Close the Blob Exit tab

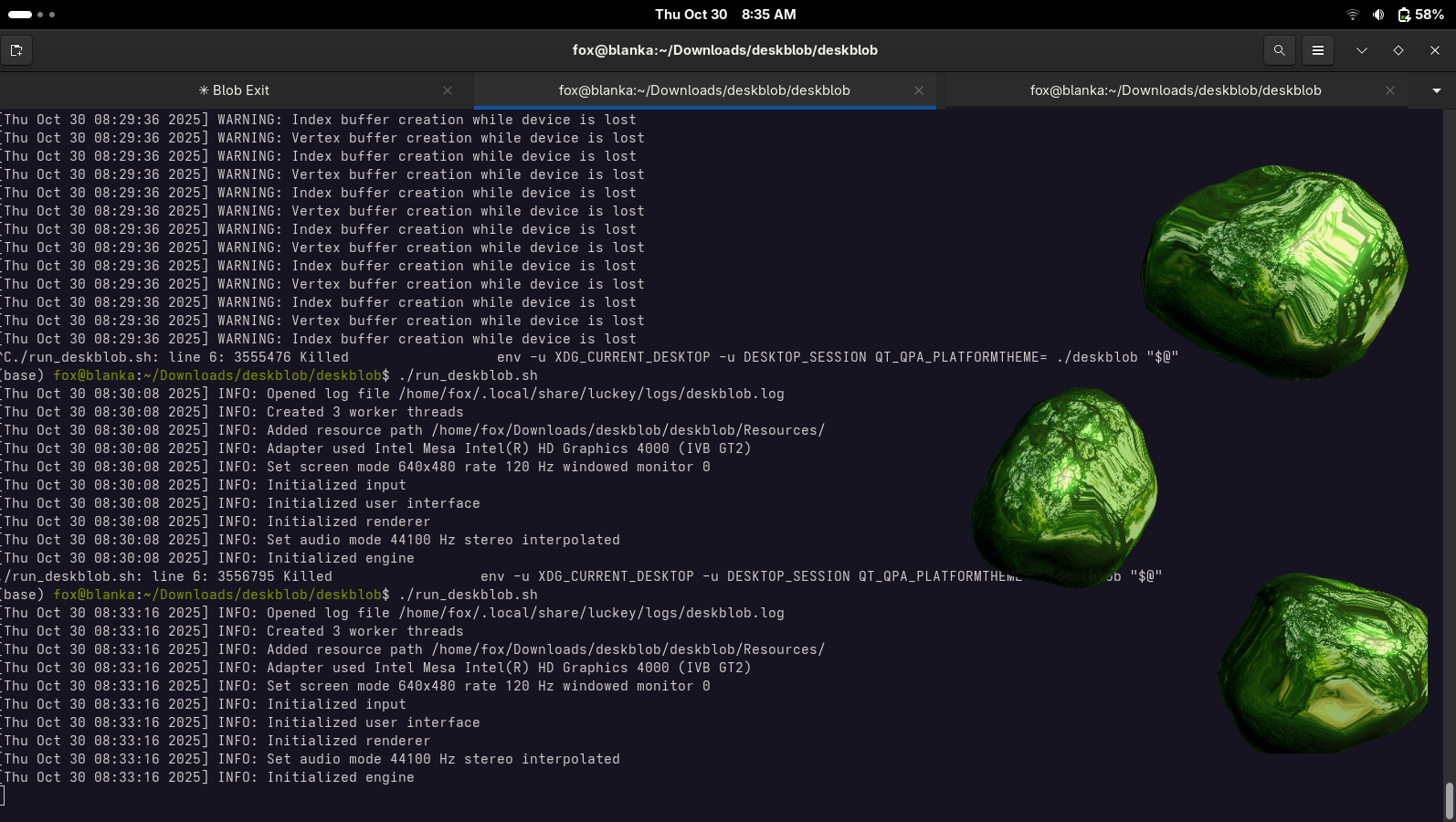coord(448,90)
